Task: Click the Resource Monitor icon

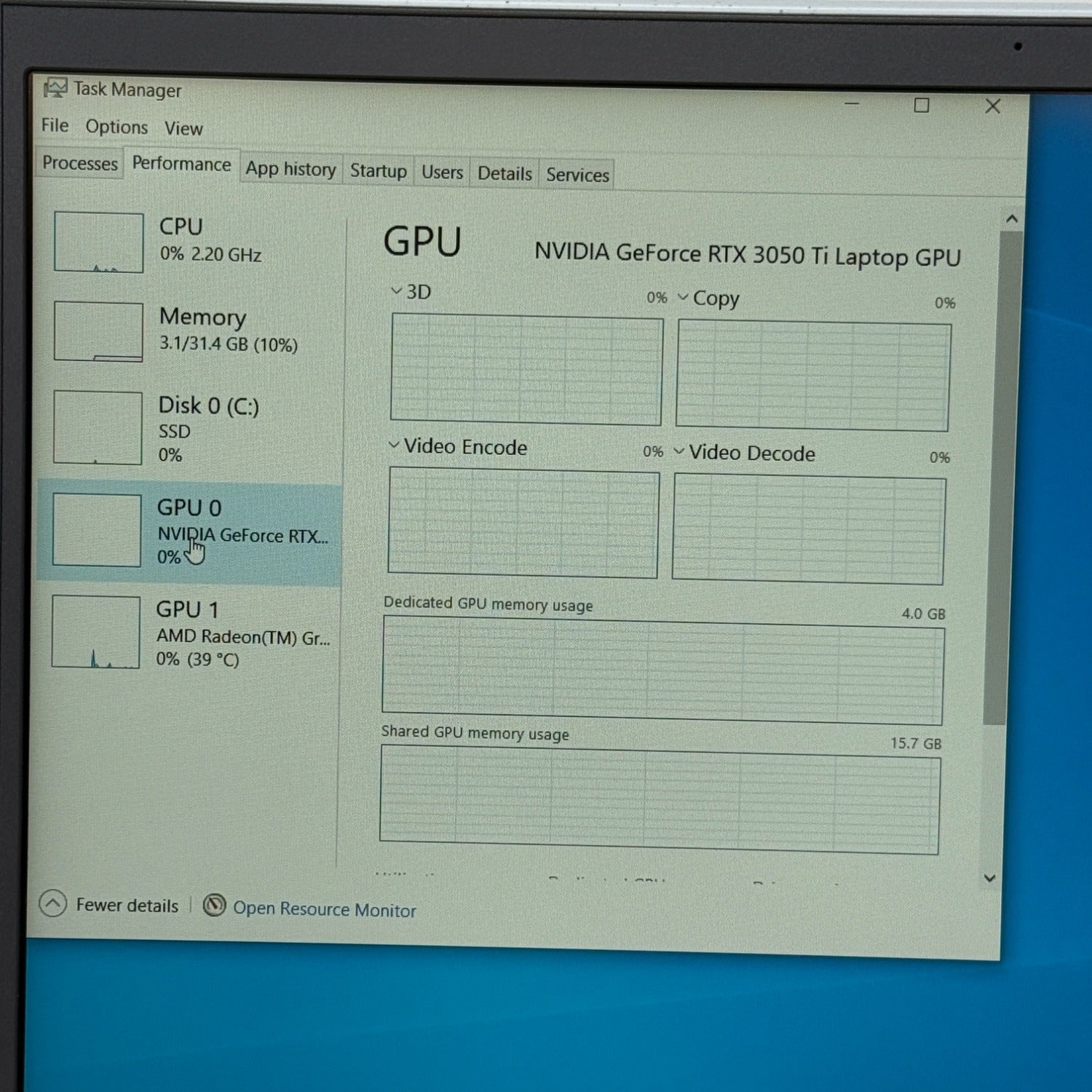Action: coord(214,906)
